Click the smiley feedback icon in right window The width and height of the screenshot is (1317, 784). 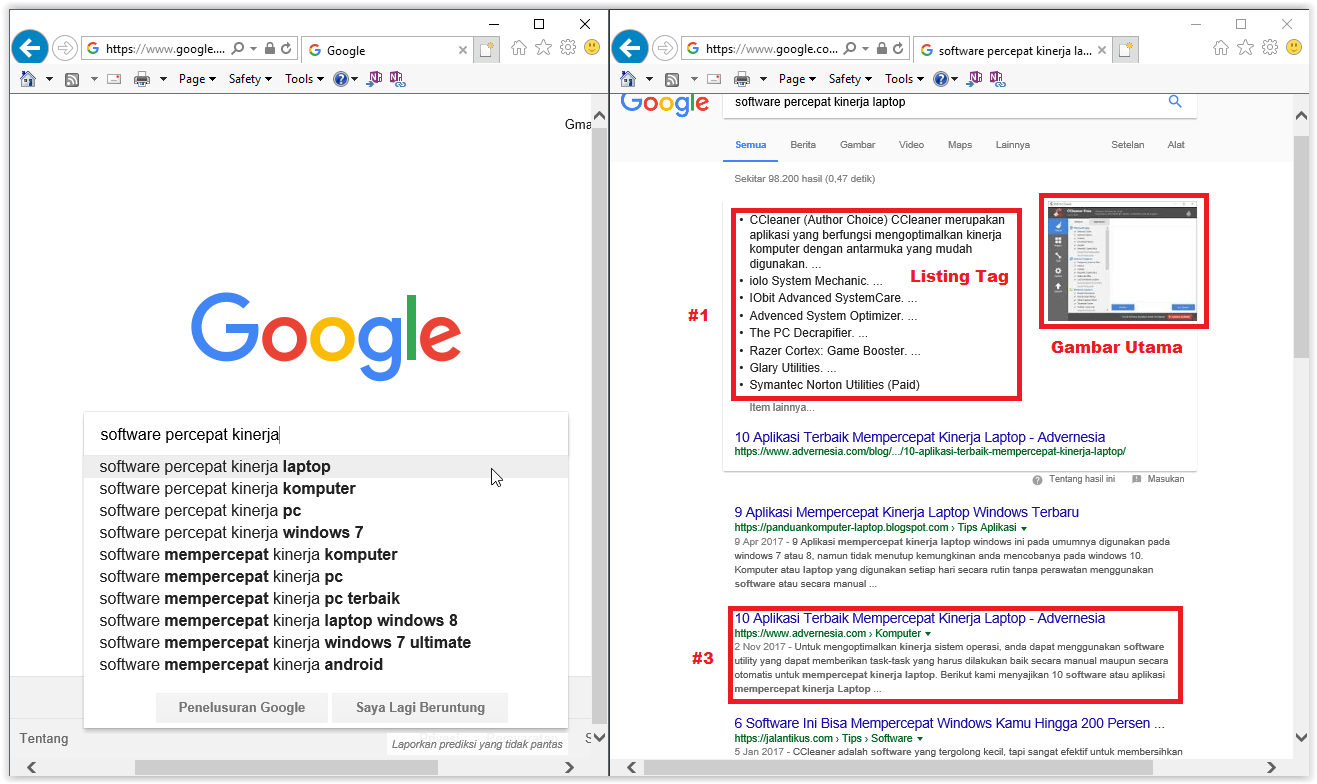click(1294, 47)
